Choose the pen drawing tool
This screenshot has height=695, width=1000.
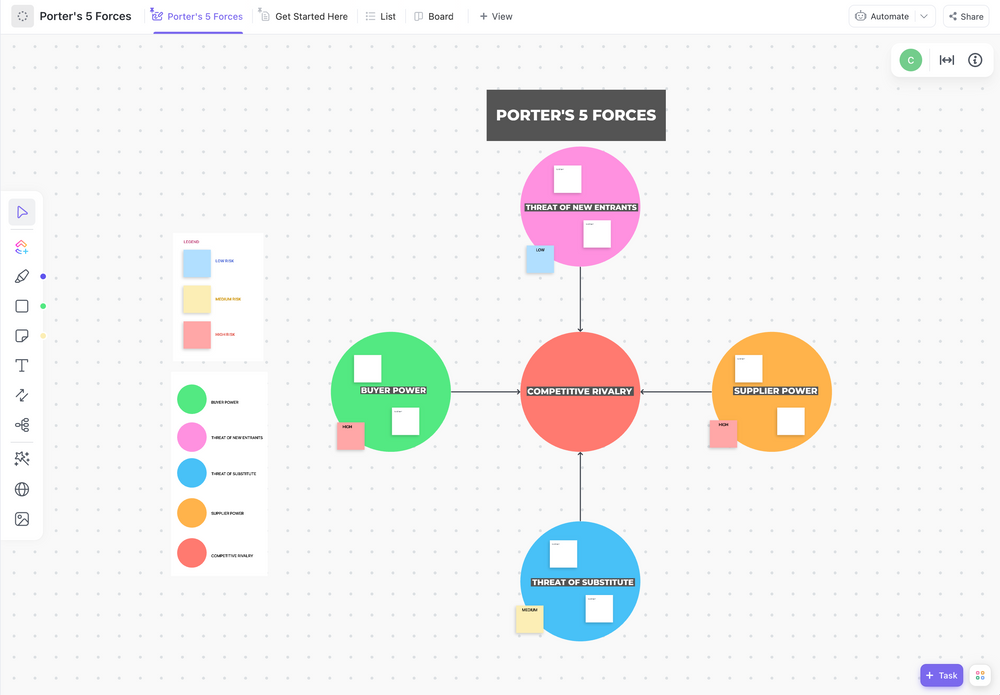(22, 276)
